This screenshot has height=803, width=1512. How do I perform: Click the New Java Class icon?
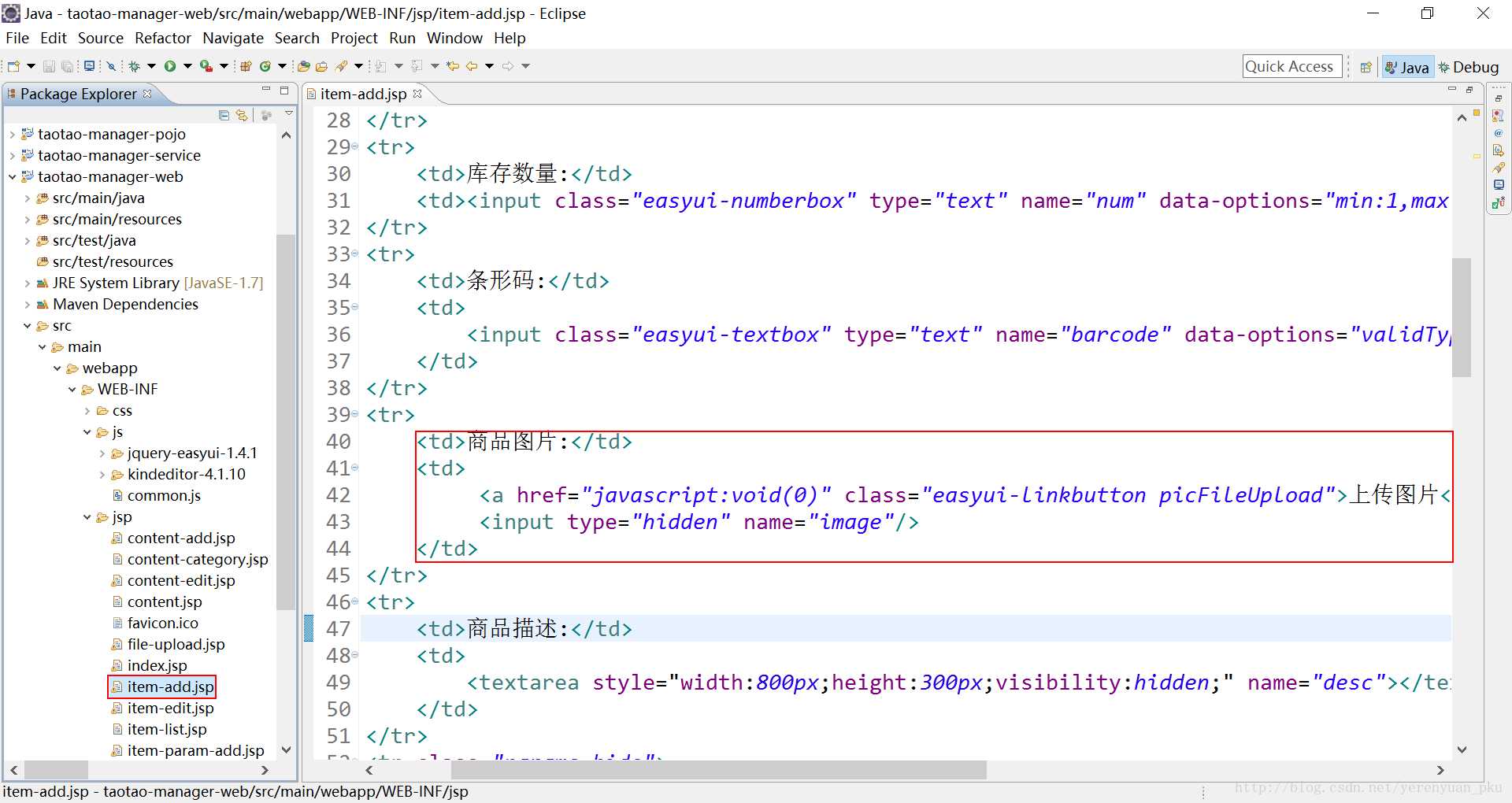click(x=265, y=66)
